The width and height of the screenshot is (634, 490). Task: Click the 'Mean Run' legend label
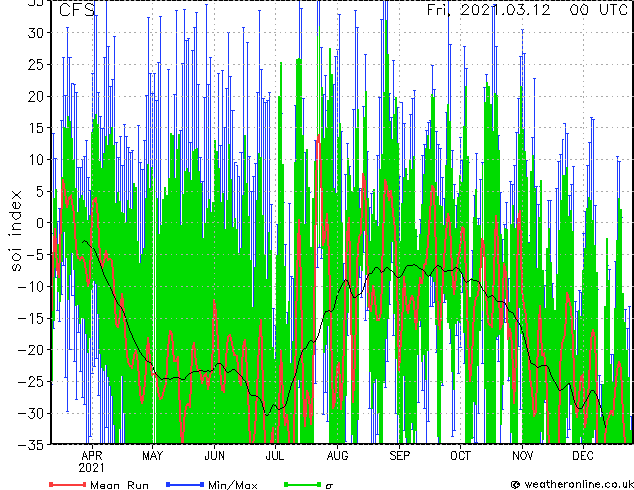(x=119, y=485)
